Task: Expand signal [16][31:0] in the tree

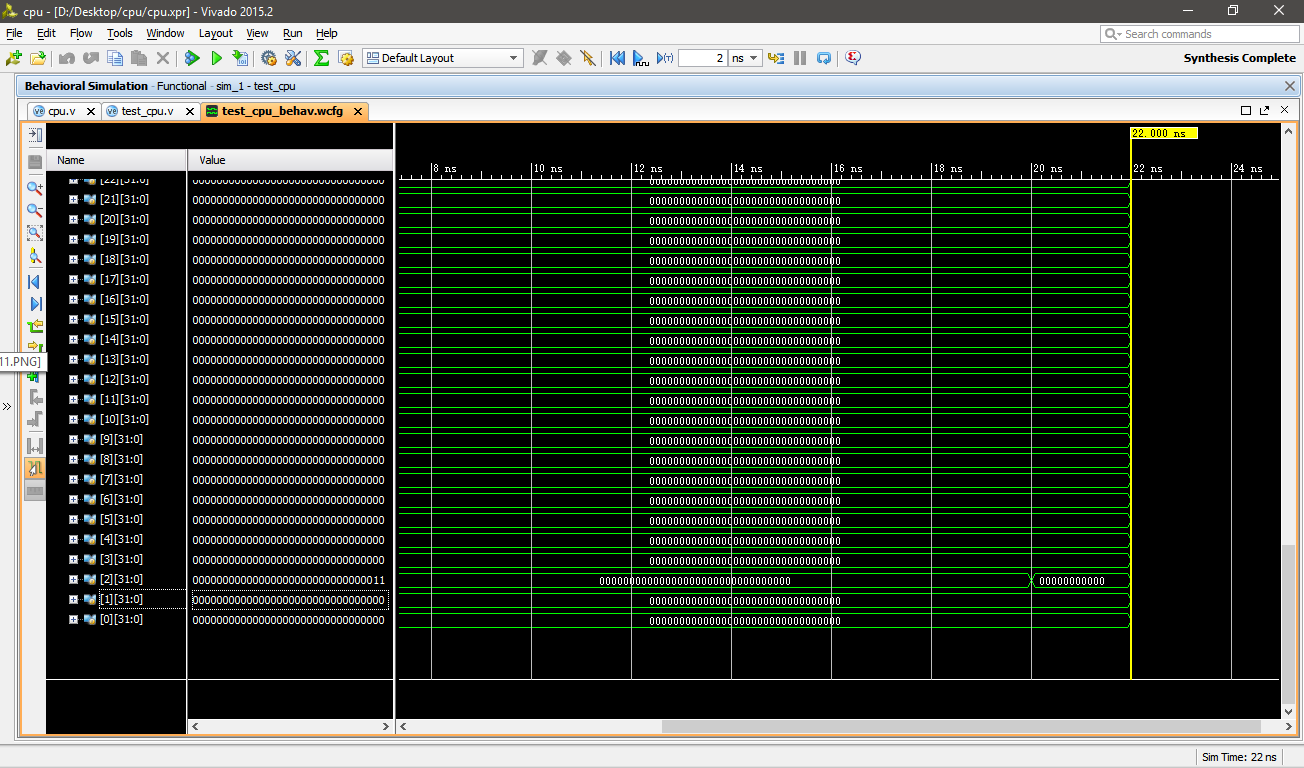Action: click(x=73, y=300)
